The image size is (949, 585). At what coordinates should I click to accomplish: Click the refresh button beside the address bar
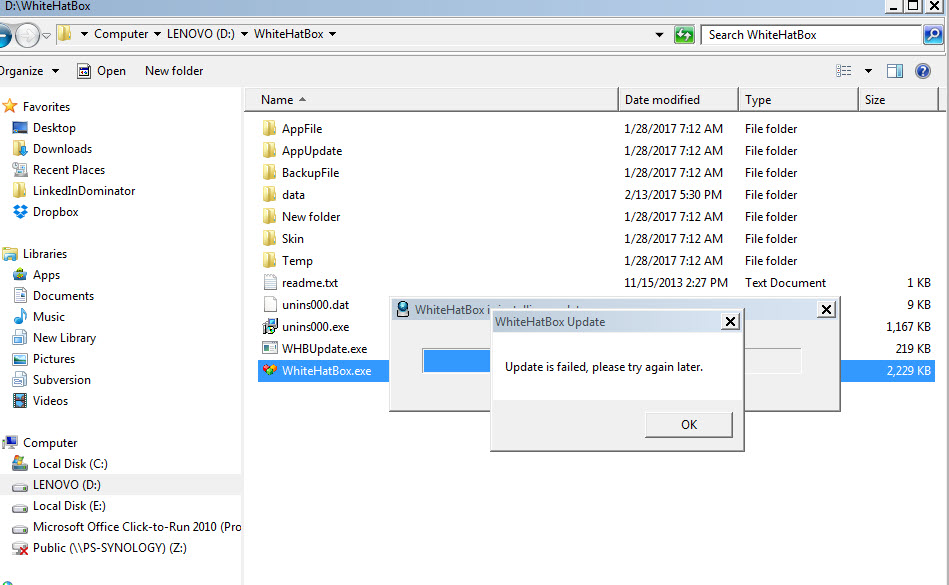[684, 34]
